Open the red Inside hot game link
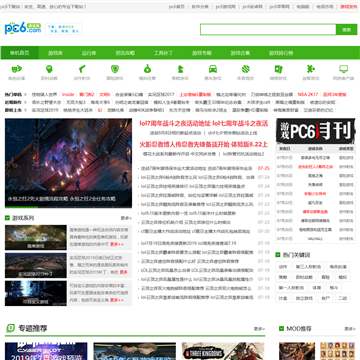 [68, 94]
